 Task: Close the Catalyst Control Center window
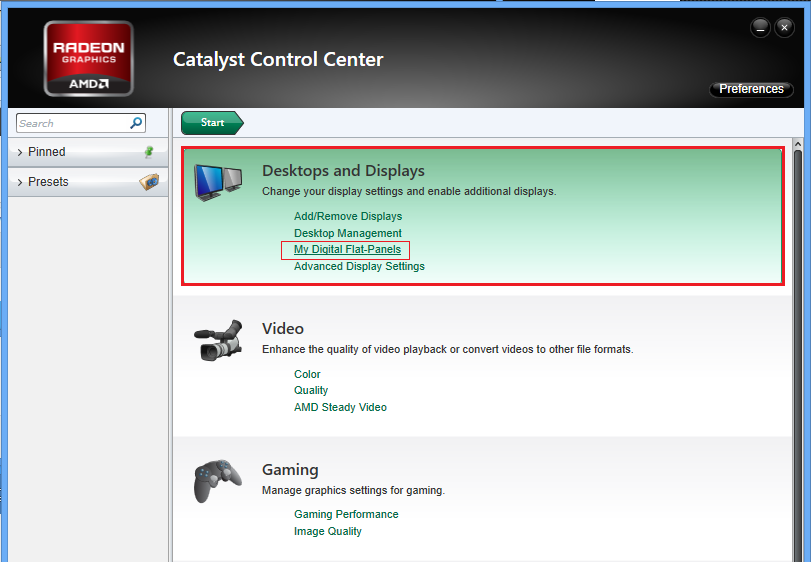tap(784, 27)
